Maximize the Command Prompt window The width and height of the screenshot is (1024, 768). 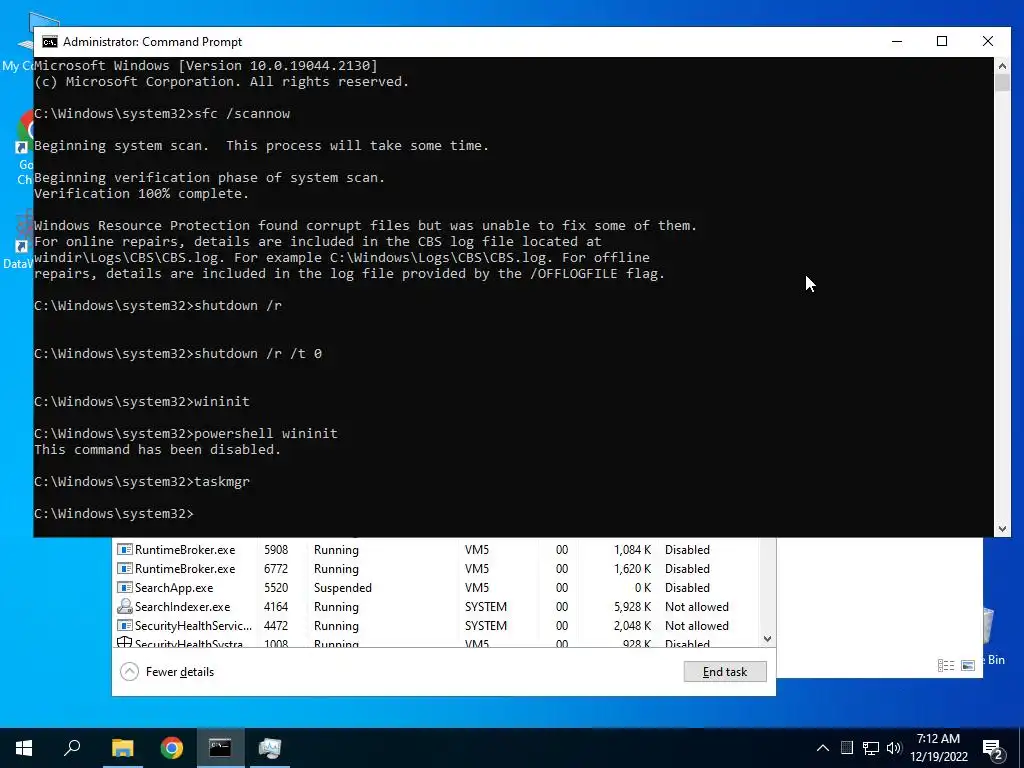[942, 41]
